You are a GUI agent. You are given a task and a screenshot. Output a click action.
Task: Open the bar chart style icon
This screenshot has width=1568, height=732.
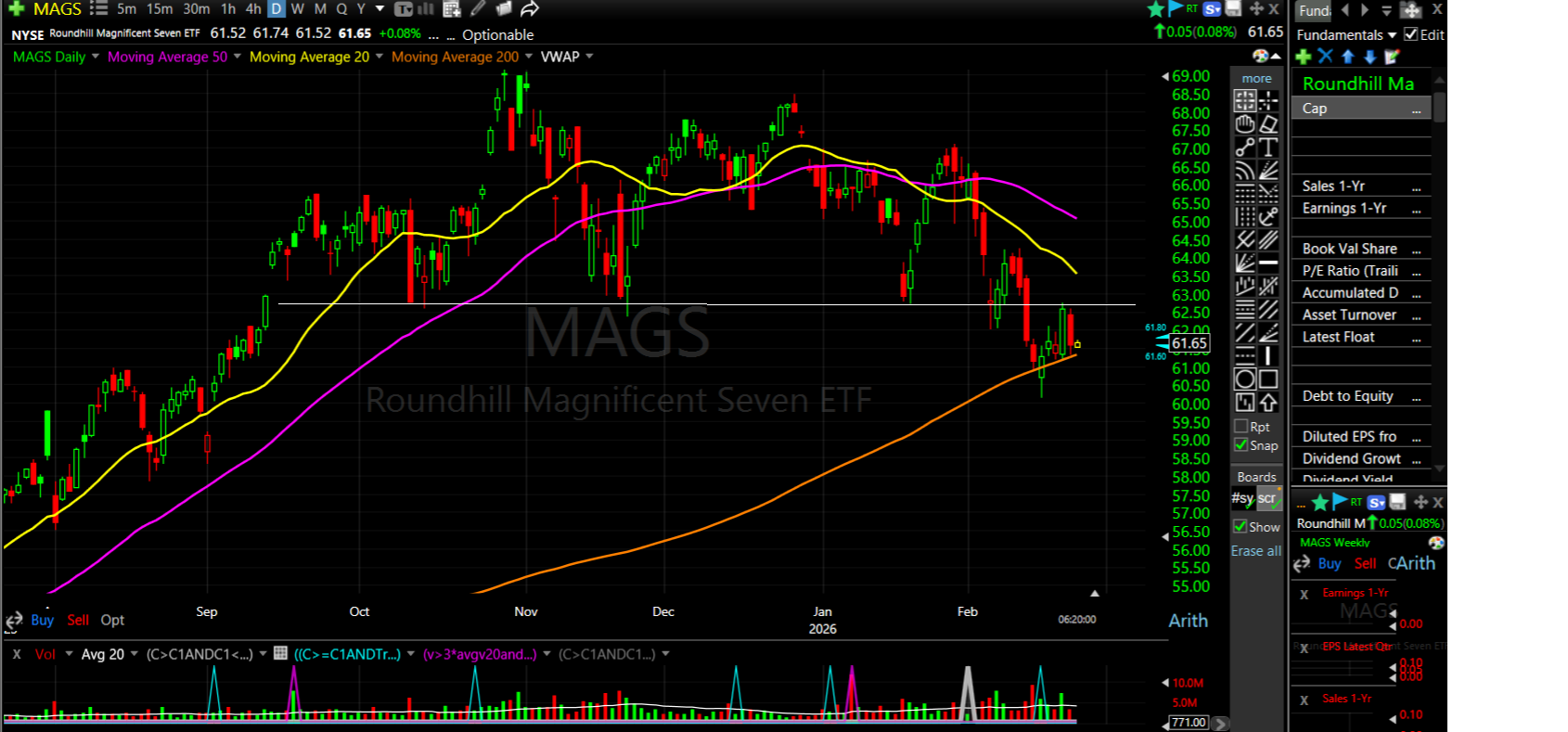[x=426, y=9]
